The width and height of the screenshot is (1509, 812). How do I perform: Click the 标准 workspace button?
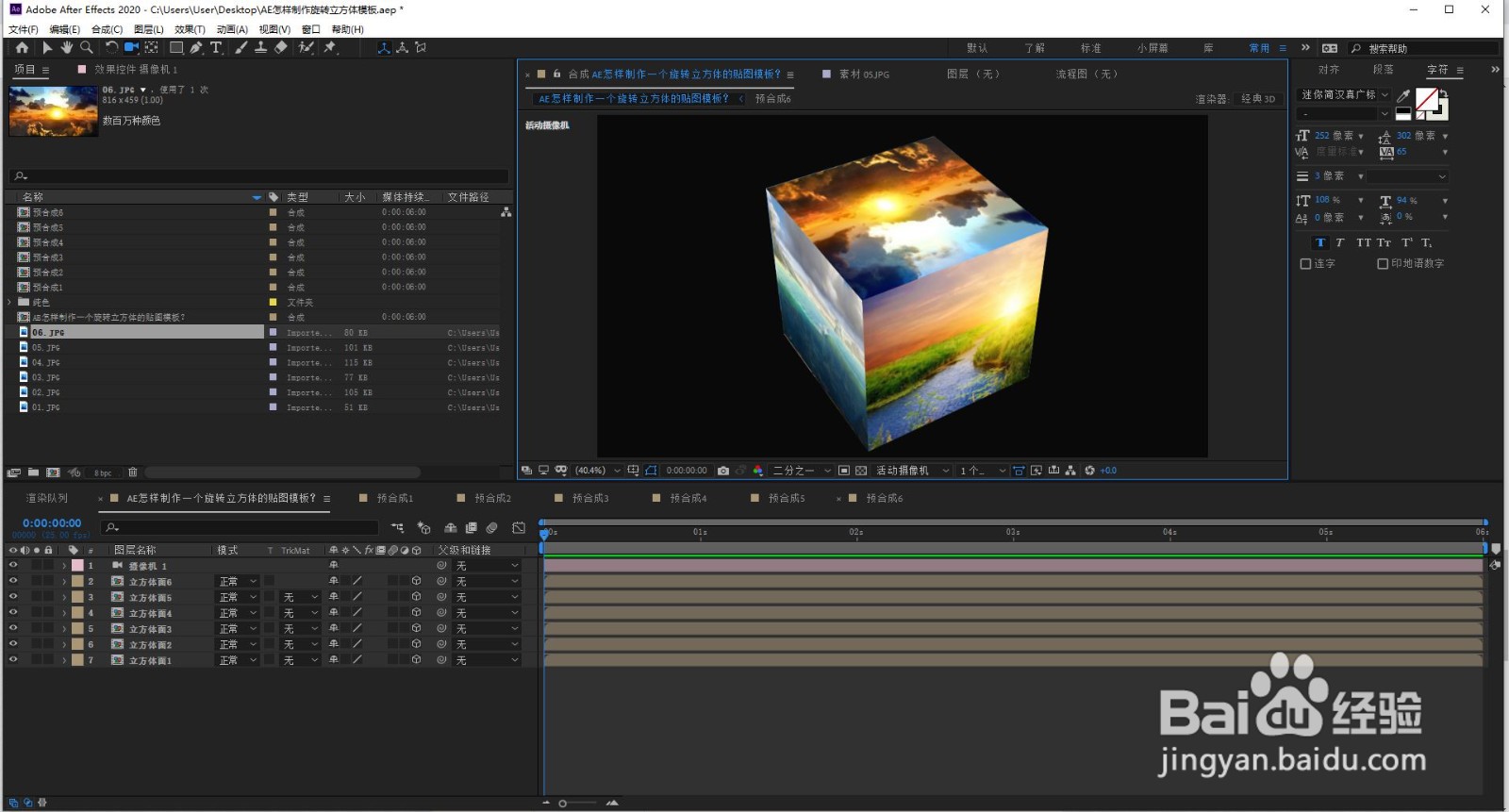click(x=1090, y=48)
